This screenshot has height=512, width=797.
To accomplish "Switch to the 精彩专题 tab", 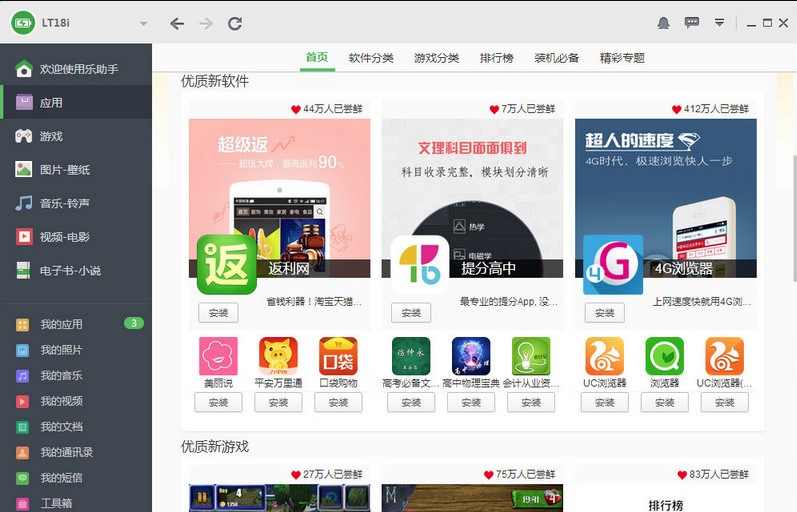I will coord(622,58).
